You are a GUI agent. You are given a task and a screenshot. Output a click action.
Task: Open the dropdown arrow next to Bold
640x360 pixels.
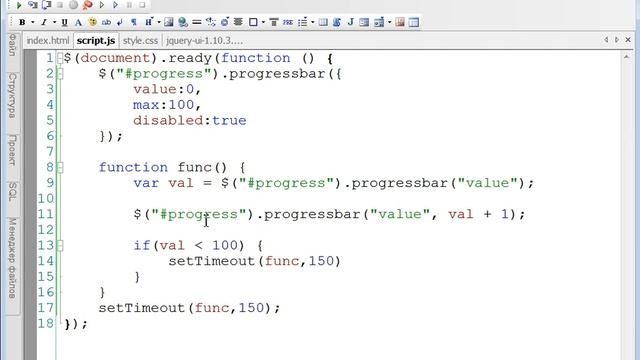33,22
